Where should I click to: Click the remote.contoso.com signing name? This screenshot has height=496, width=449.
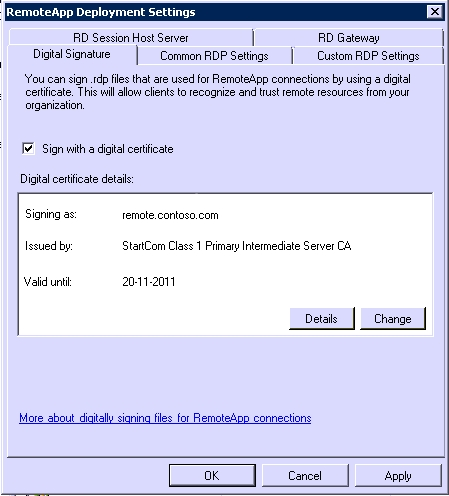tap(170, 215)
